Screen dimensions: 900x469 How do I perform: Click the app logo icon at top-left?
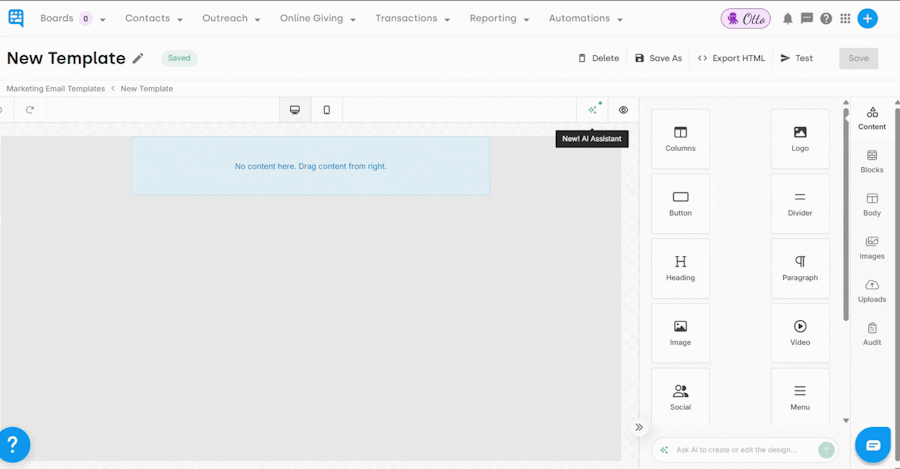pos(16,18)
